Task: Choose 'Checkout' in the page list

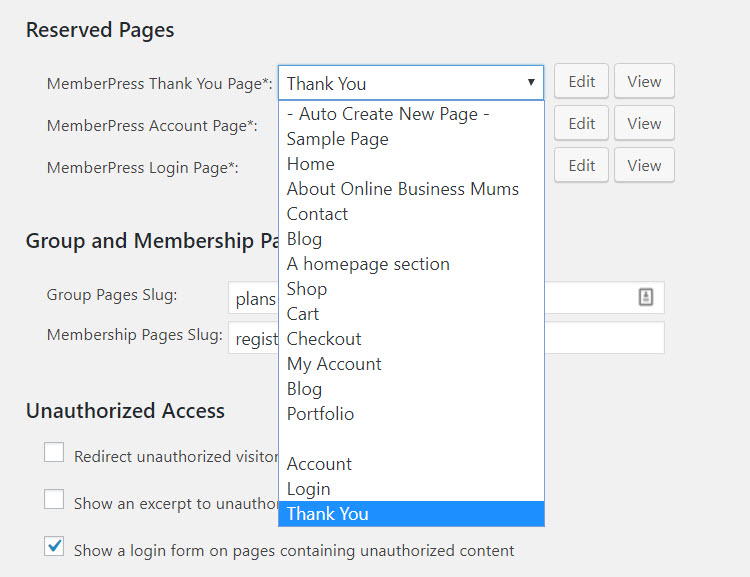Action: point(324,339)
